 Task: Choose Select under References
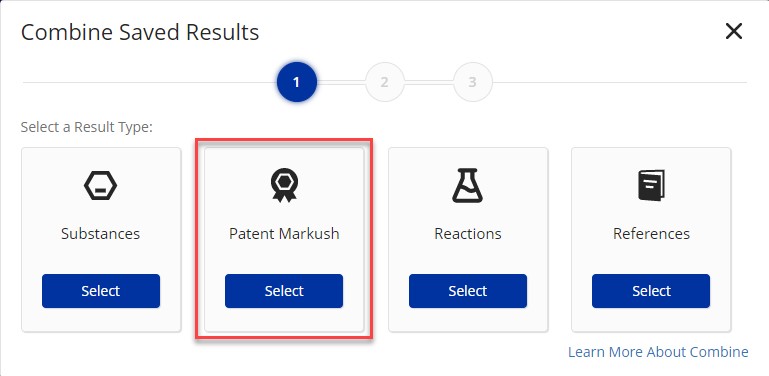651,291
